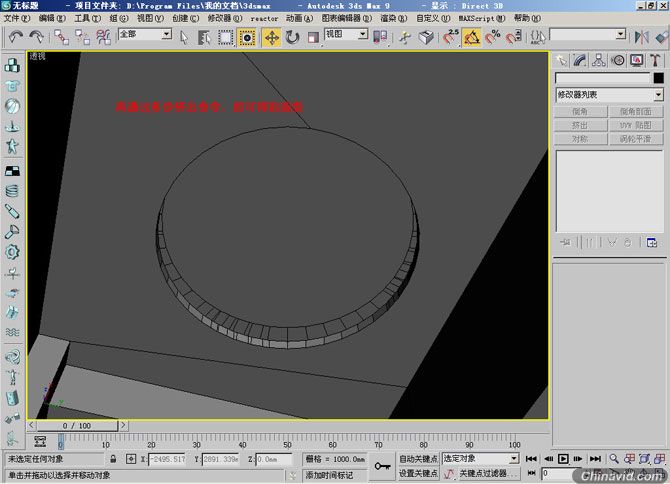Screen dimensions: 670x484
Task: Open the Select by Name dialog
Action: [204, 38]
